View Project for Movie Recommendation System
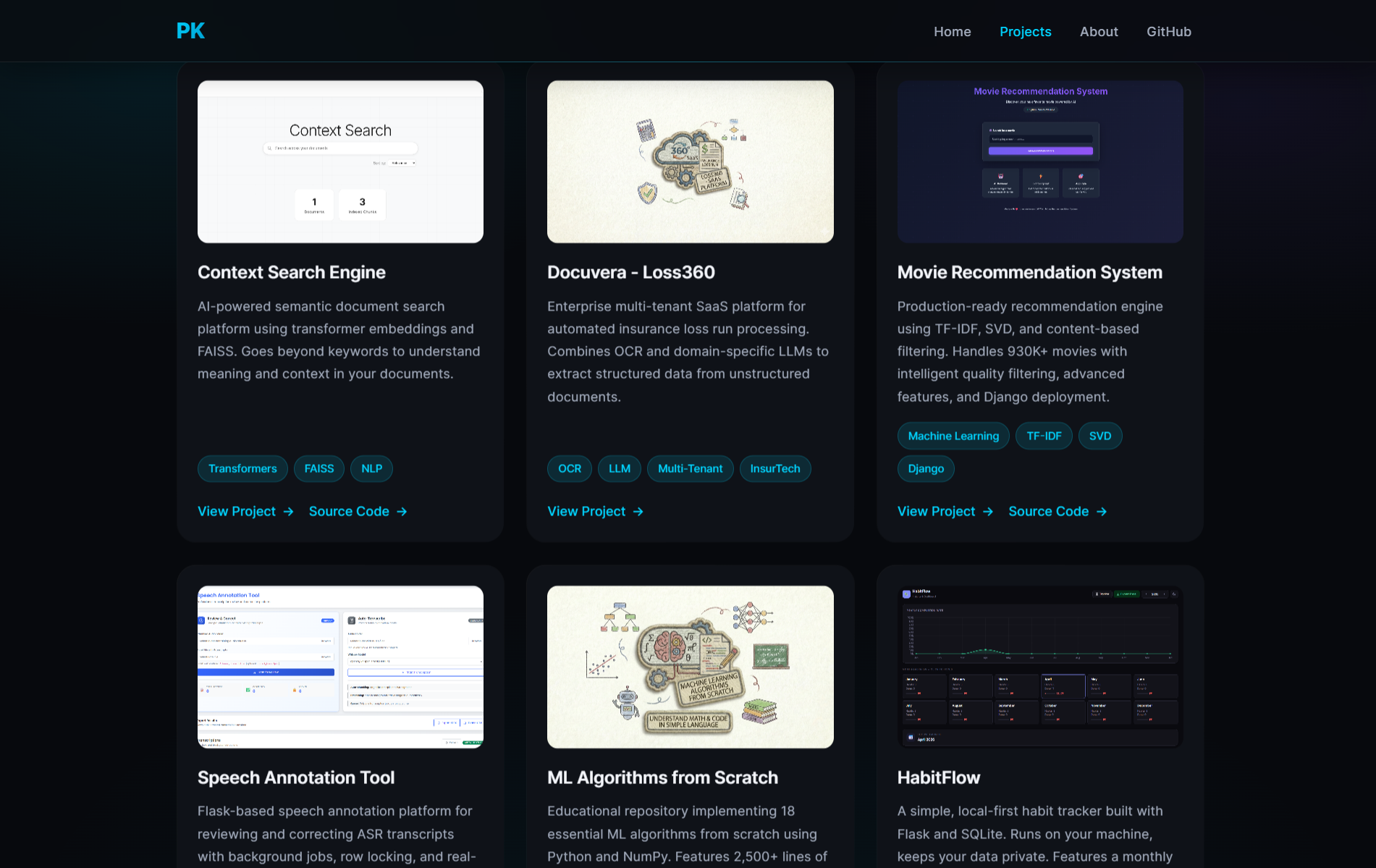 (945, 511)
